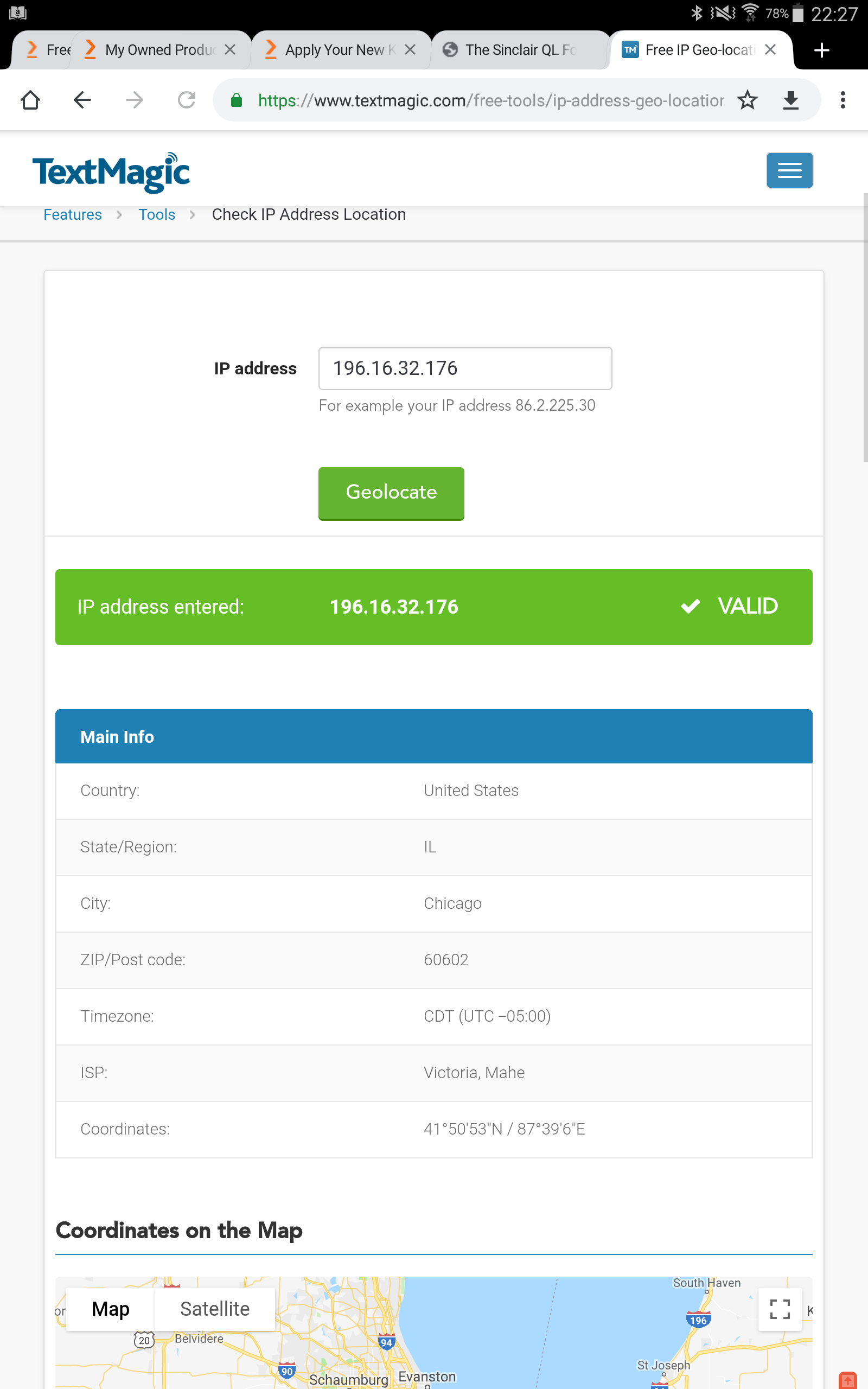Click the Interstate 90 shield on map

286,1371
